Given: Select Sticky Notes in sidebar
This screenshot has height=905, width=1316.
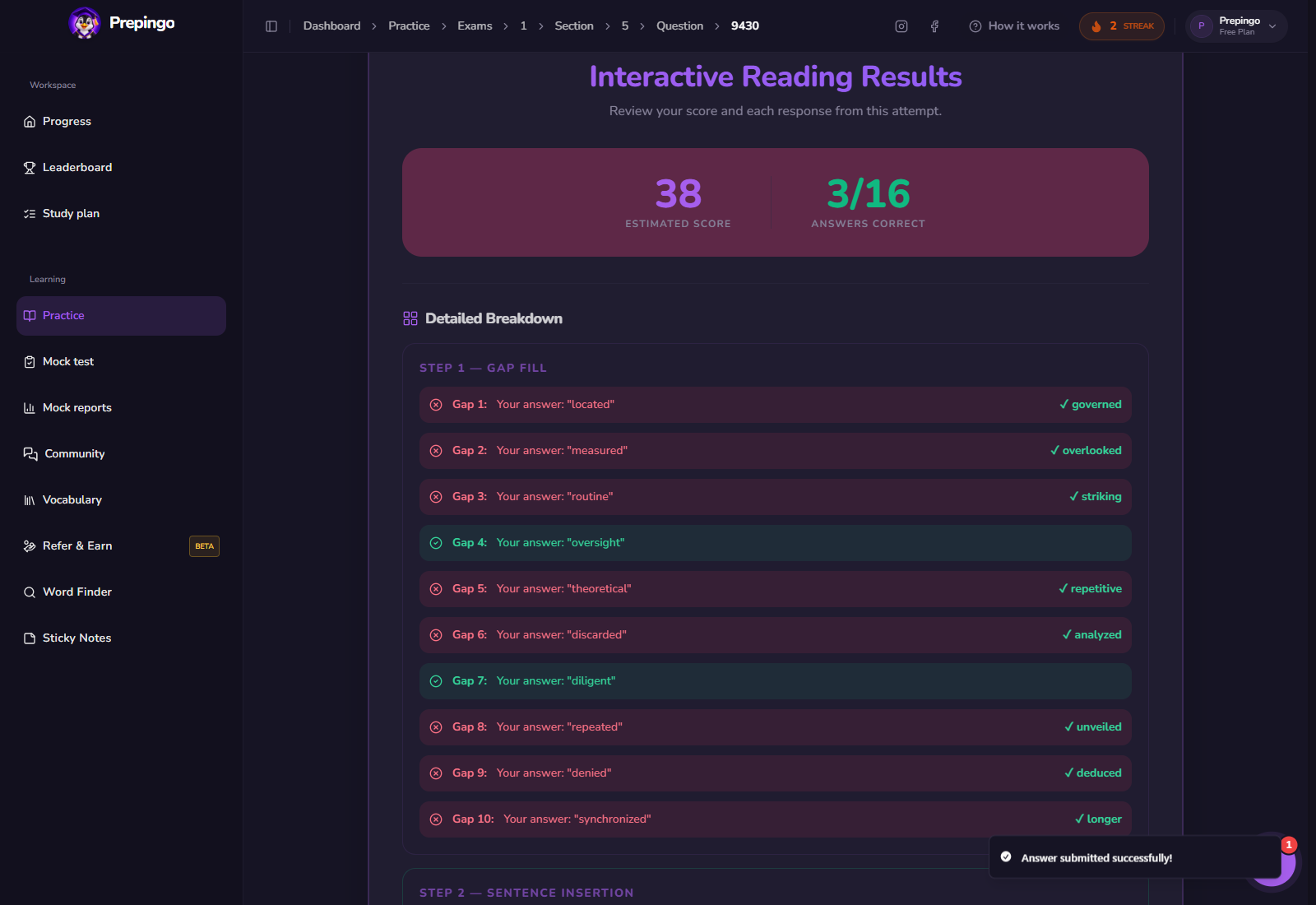Looking at the screenshot, I should (121, 638).
